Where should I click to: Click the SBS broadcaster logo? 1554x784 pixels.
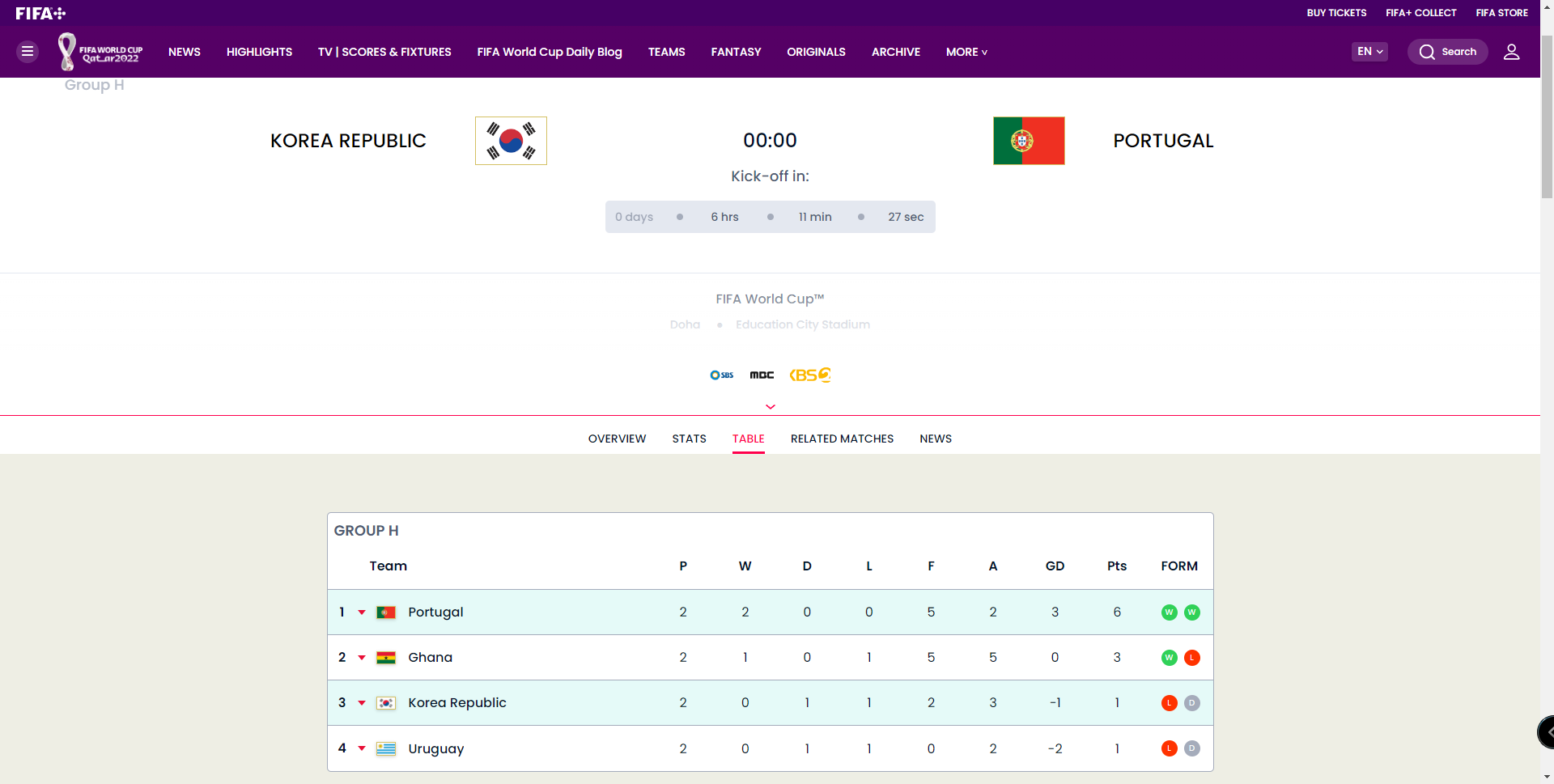pyautogui.click(x=721, y=375)
